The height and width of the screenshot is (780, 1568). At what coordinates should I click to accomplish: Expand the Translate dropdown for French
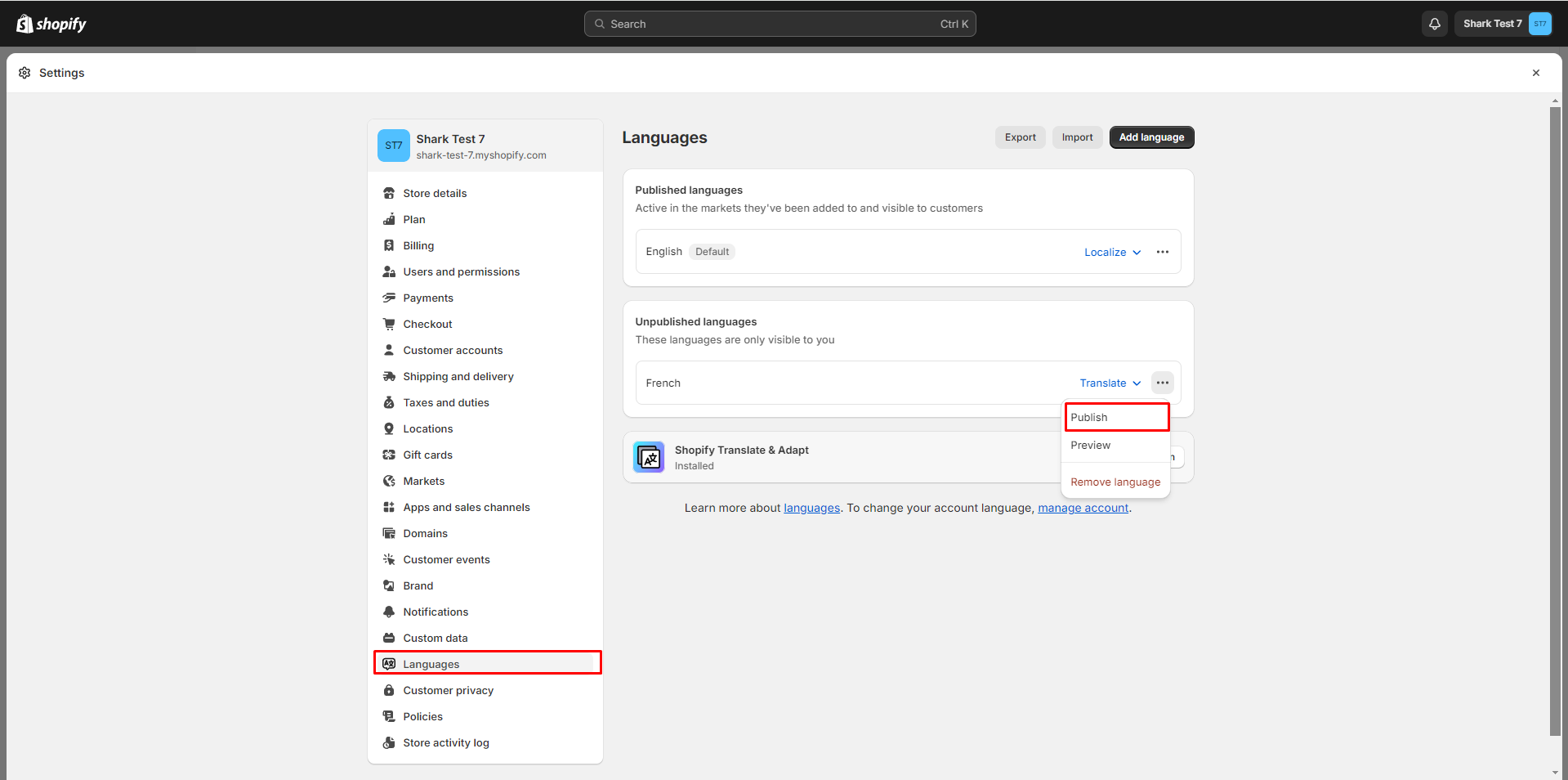[1109, 383]
